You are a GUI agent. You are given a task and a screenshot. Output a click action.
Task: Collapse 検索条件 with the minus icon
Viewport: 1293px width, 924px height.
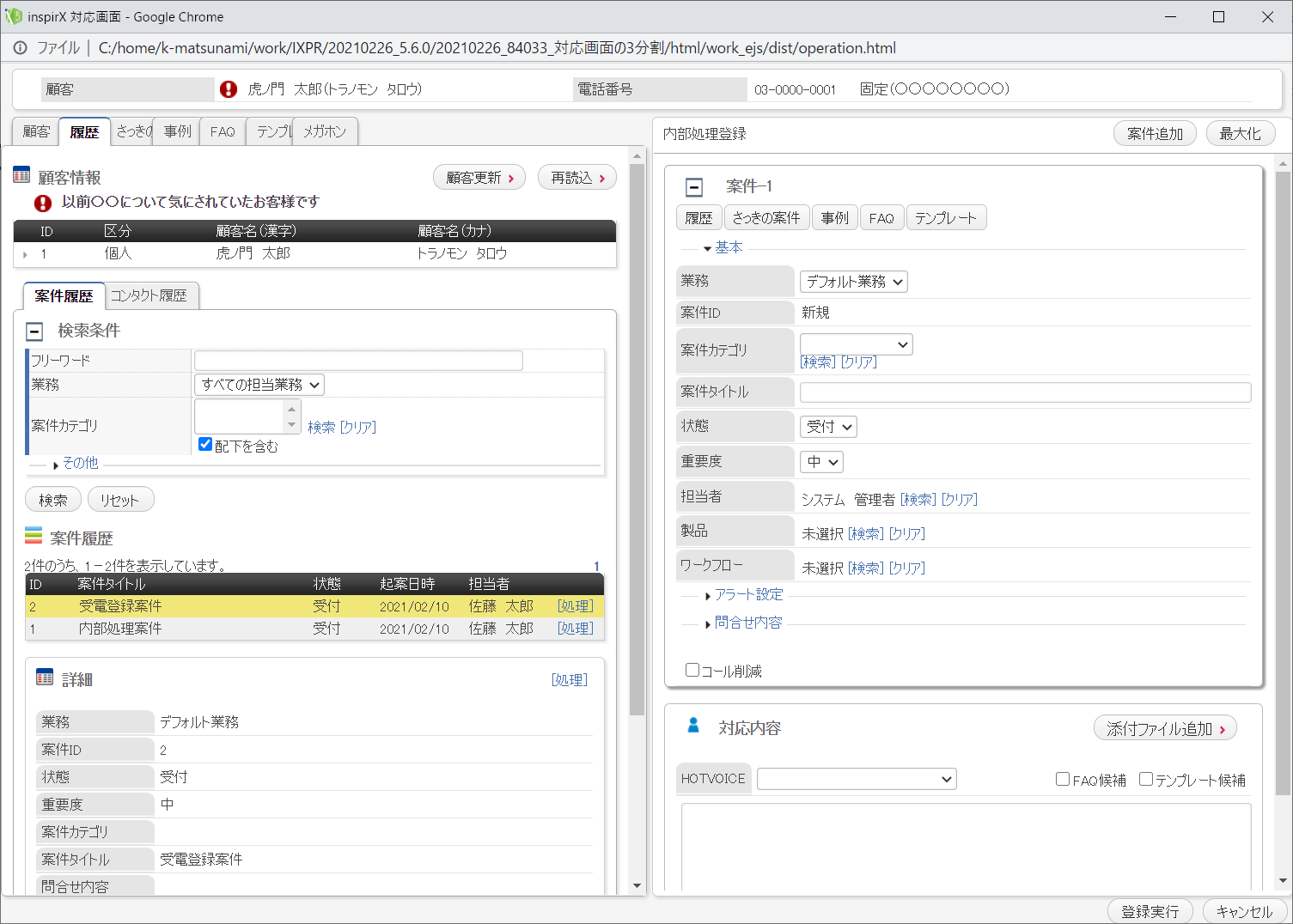point(34,331)
